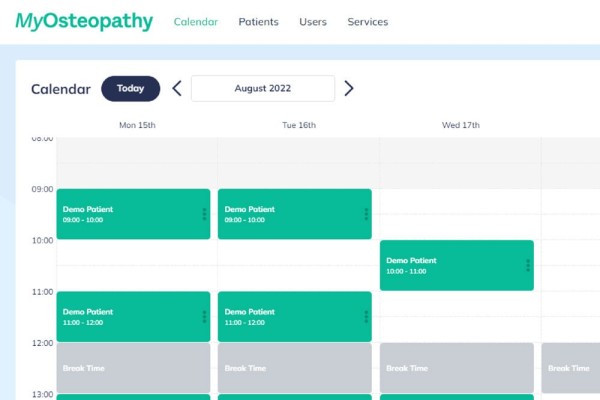Image resolution: width=600 pixels, height=400 pixels.
Task: Open options menu for Tuesday 11:00 appointment
Action: (366, 317)
